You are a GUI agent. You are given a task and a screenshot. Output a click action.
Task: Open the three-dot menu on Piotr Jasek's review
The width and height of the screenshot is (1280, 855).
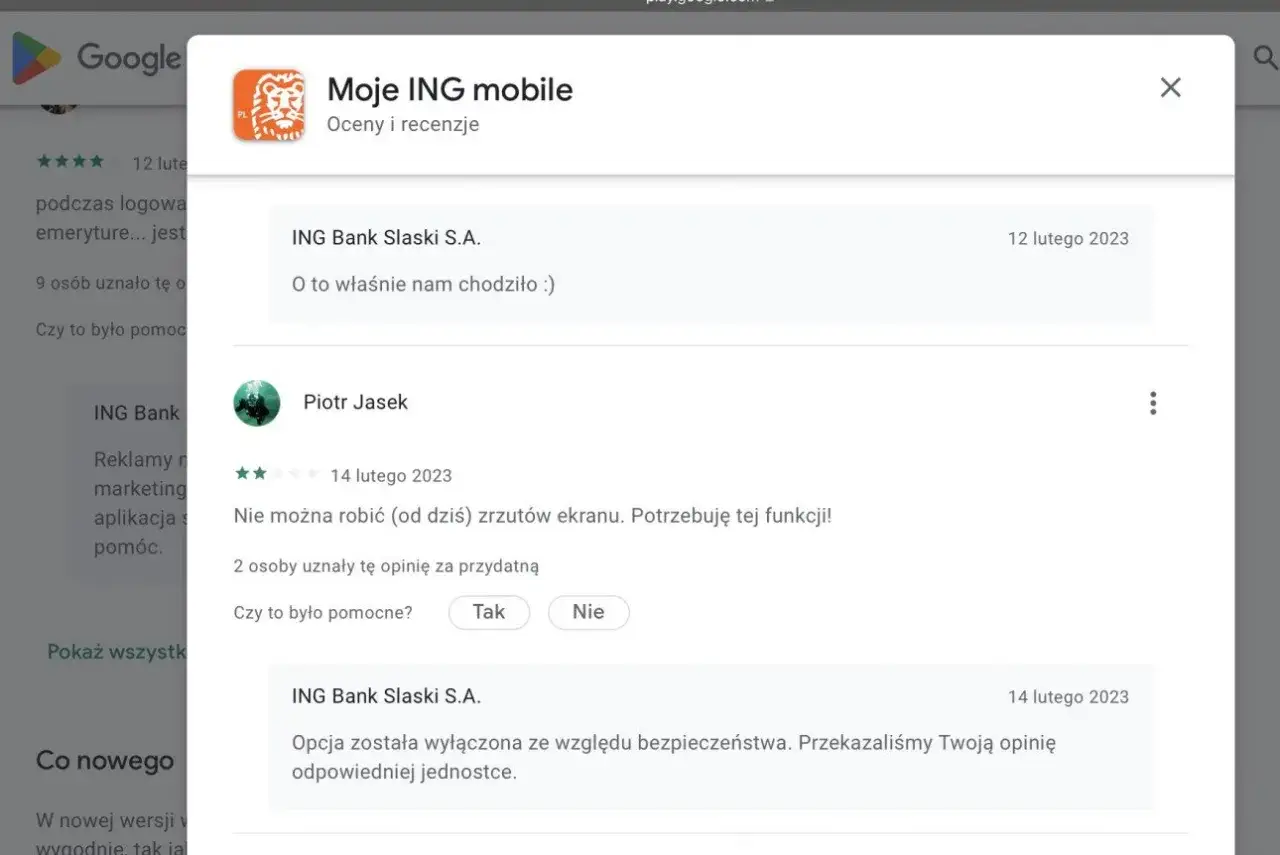coord(1153,403)
